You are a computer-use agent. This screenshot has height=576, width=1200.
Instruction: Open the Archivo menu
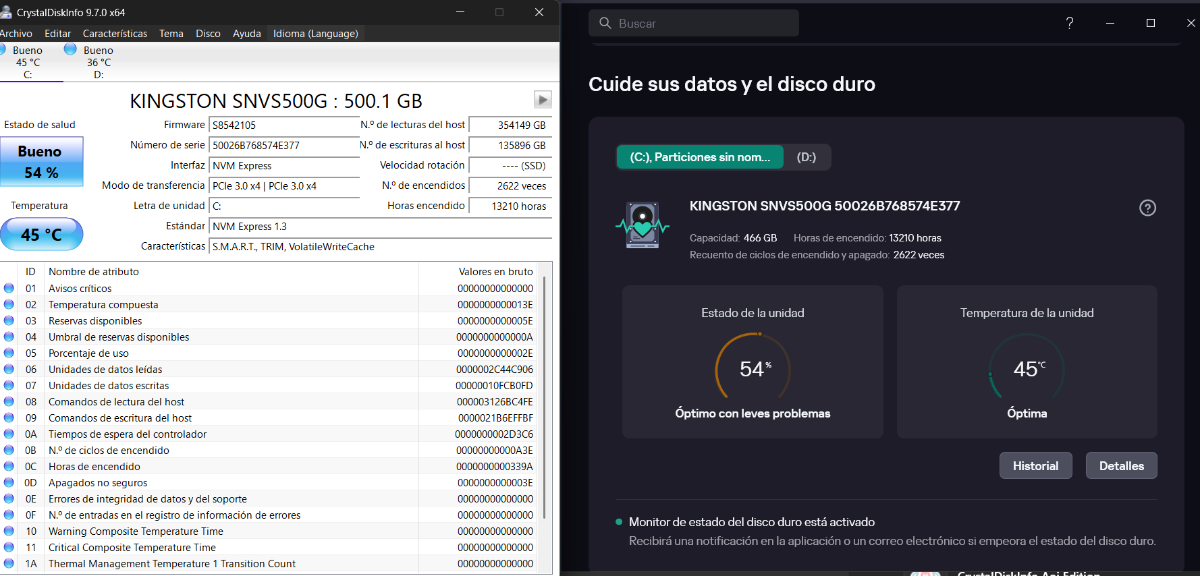tap(15, 33)
